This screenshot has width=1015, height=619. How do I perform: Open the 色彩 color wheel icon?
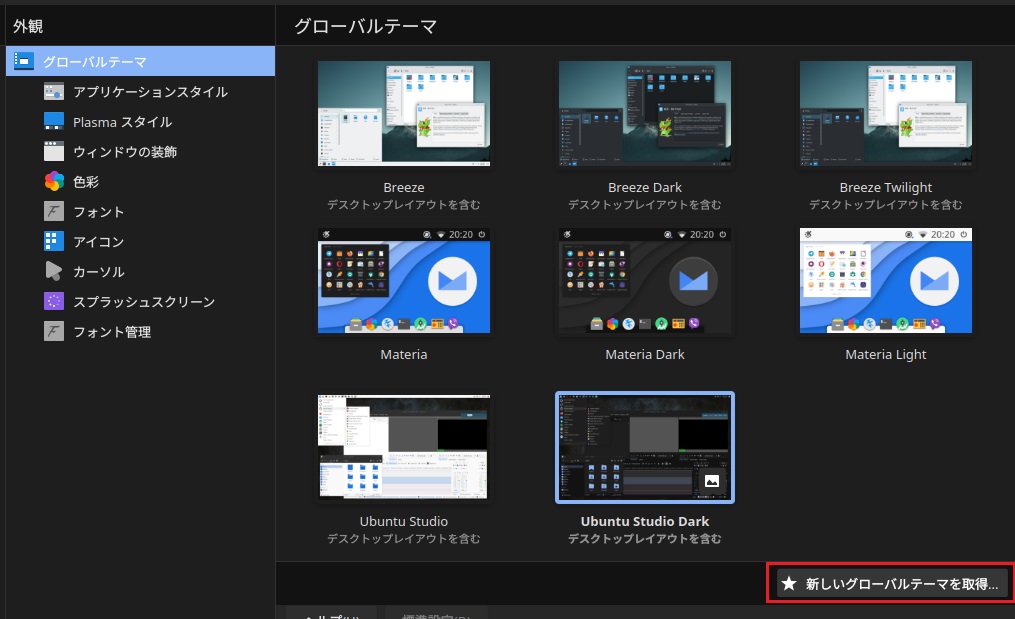pyautogui.click(x=54, y=181)
